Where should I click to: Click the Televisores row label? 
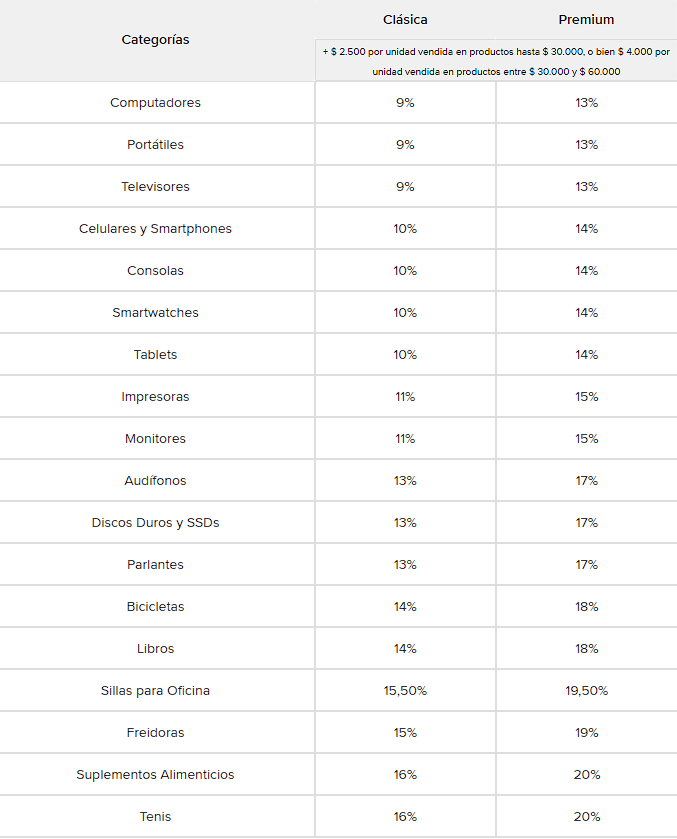155,187
